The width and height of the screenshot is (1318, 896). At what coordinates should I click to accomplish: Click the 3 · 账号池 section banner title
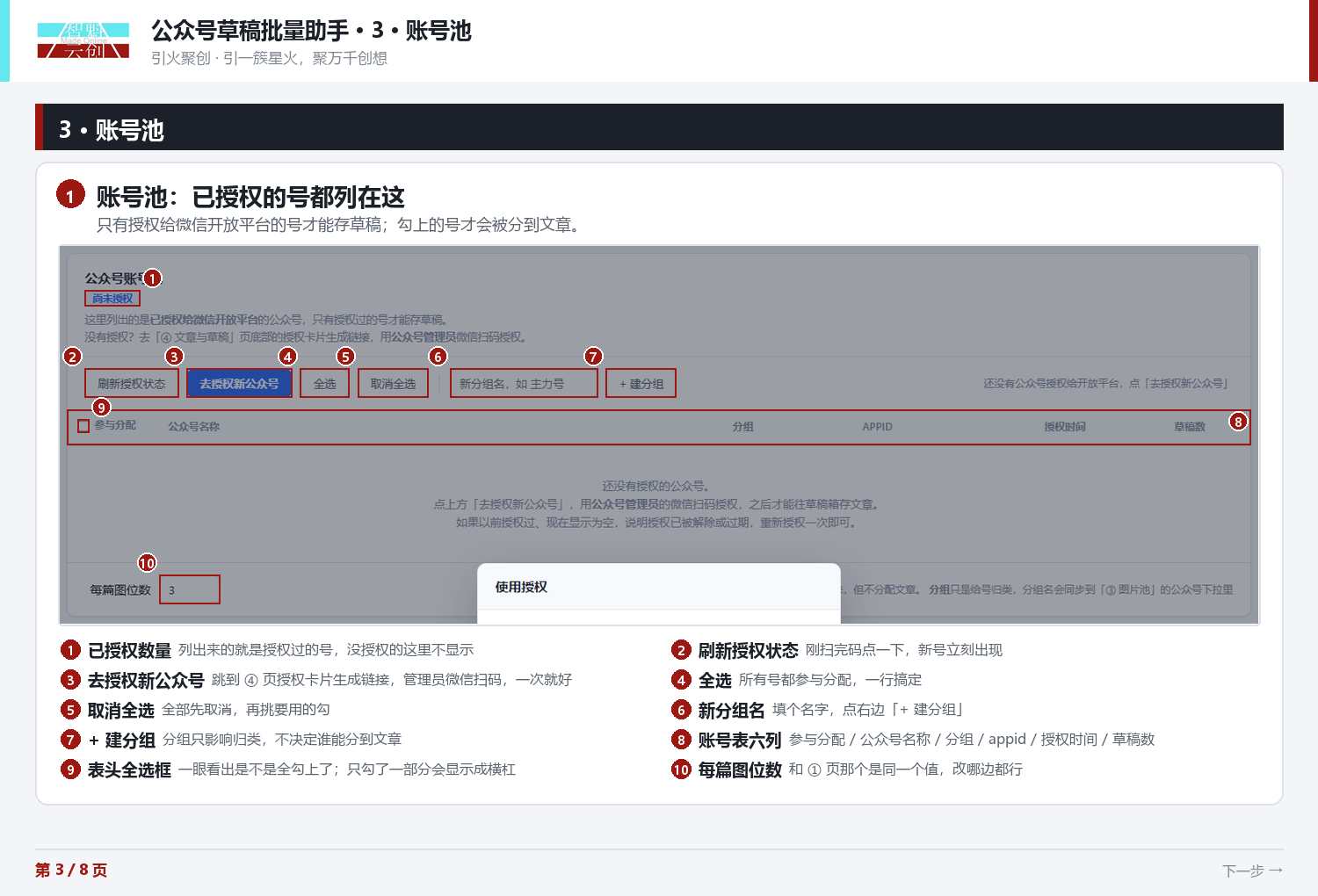pyautogui.click(x=112, y=130)
